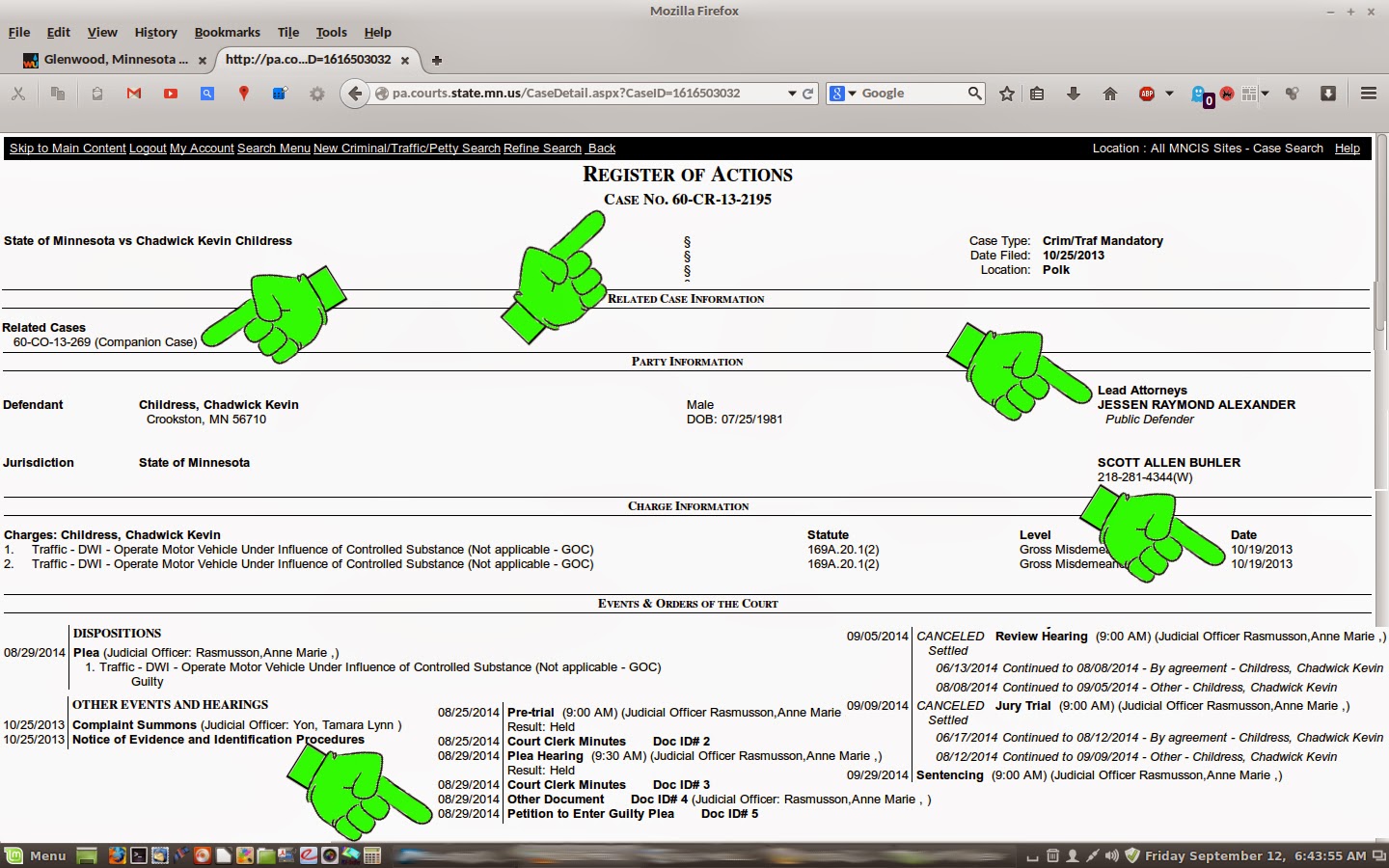Open the Firefox hamburger menu button
The height and width of the screenshot is (868, 1389).
tap(1369, 94)
